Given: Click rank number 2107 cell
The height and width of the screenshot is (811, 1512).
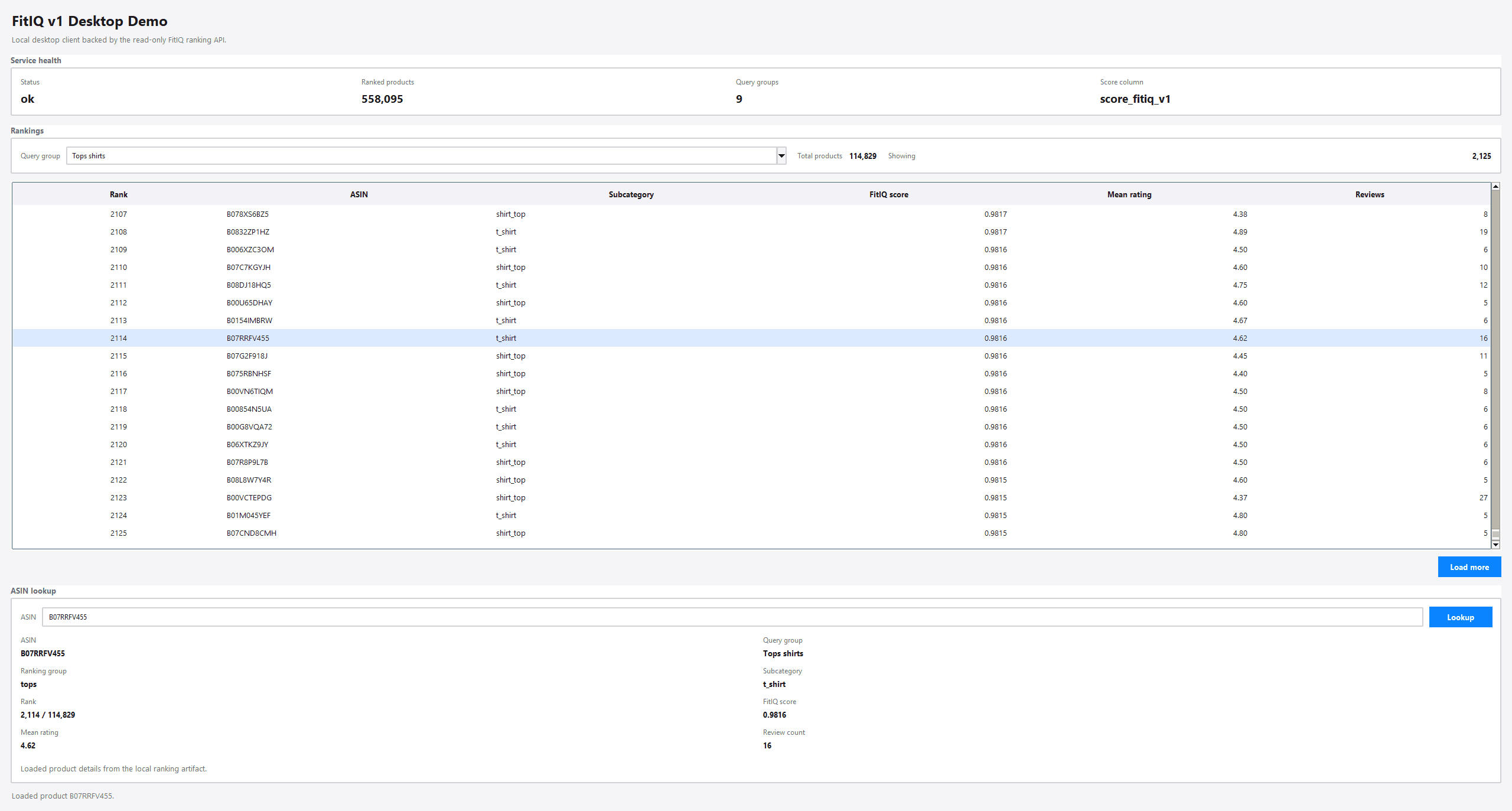Looking at the screenshot, I should point(119,214).
